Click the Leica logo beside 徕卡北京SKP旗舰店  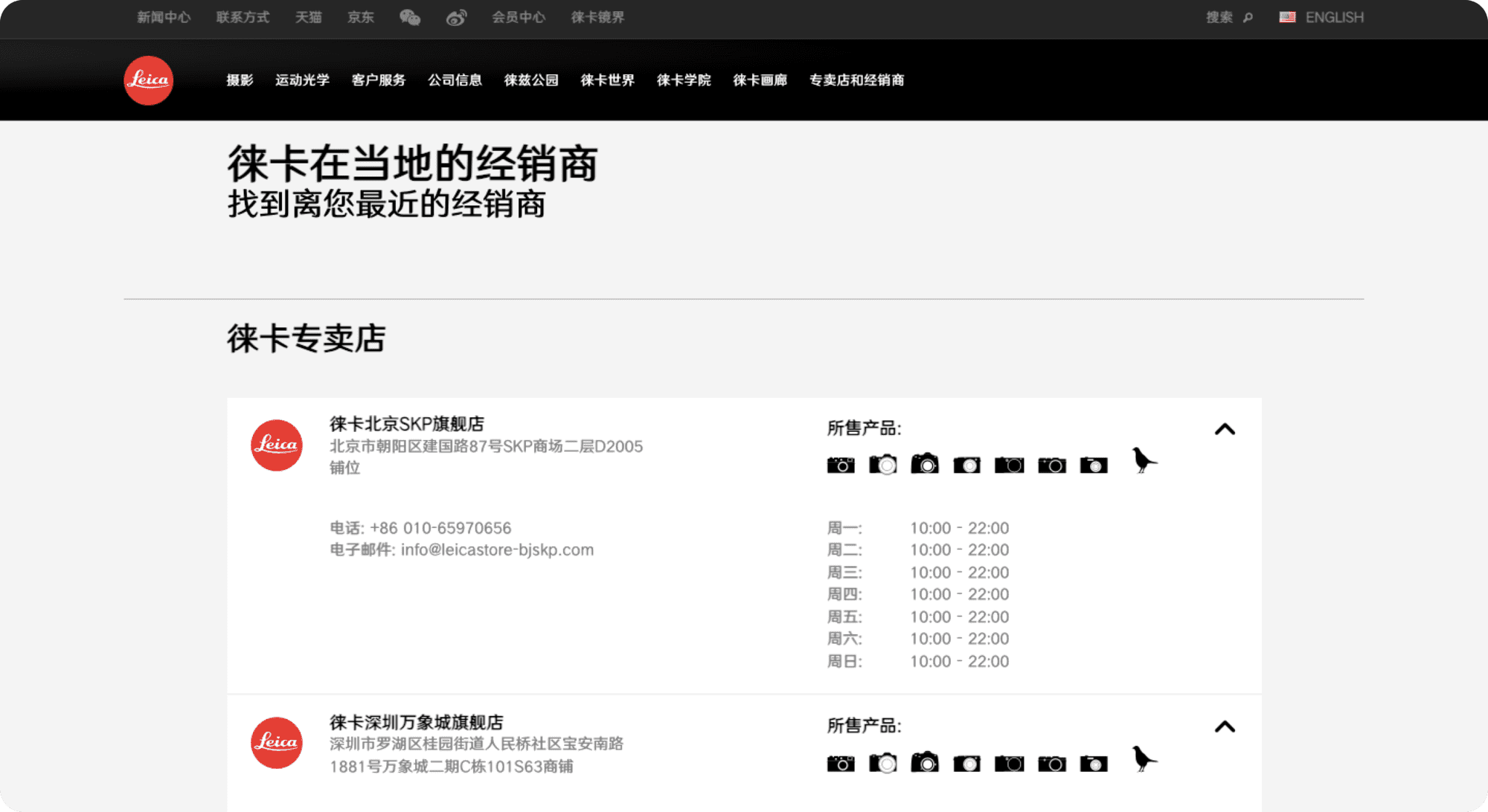[x=277, y=445]
